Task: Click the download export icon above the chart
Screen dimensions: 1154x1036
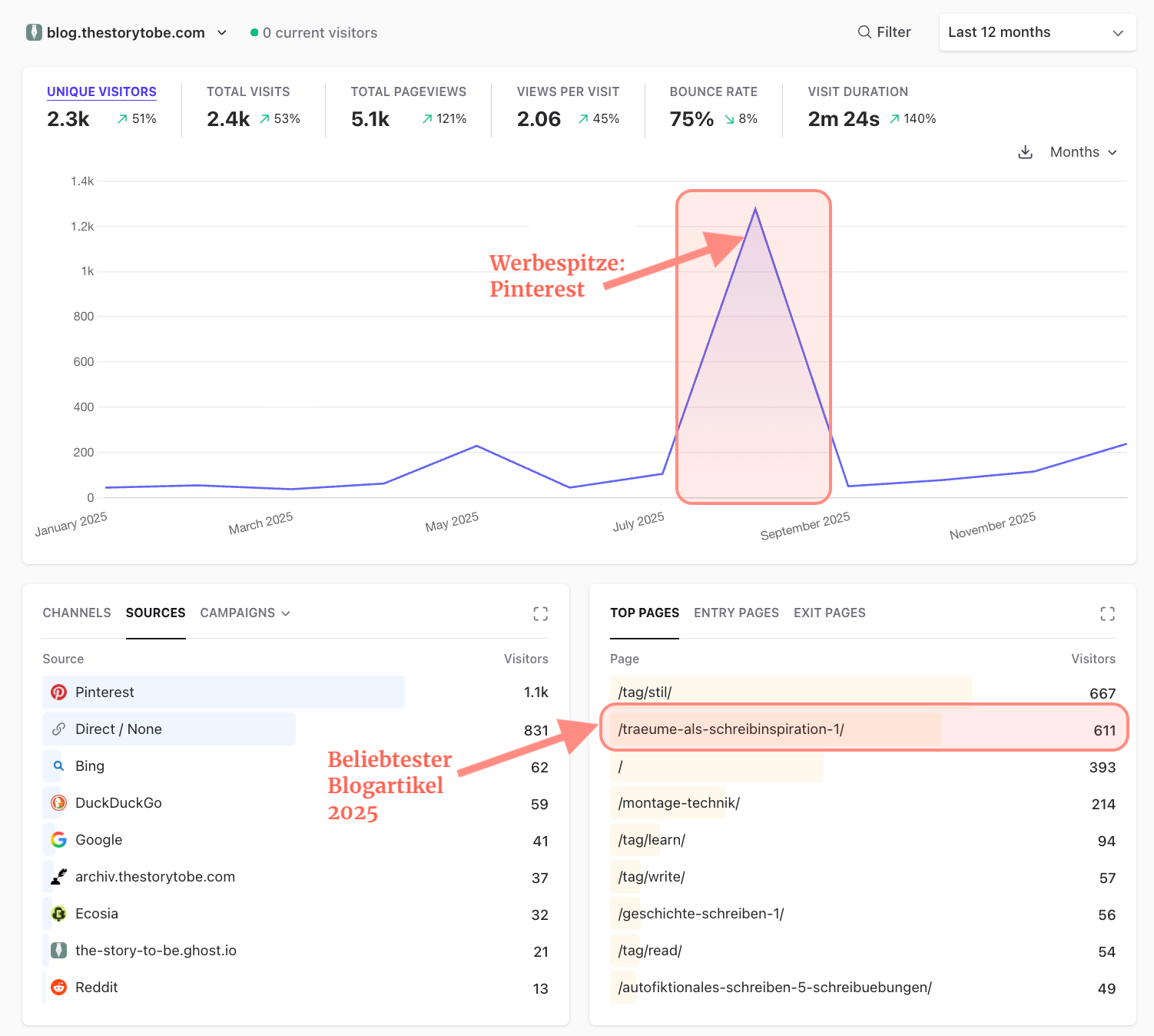Action: (x=1025, y=151)
